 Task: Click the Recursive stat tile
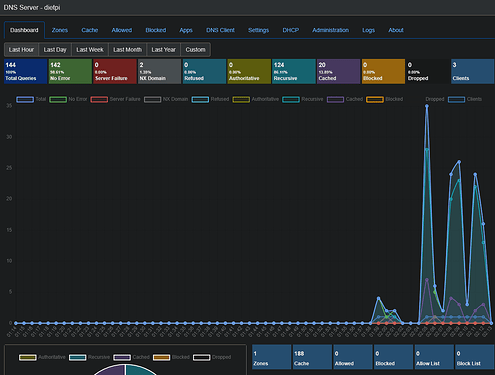pyautogui.click(x=294, y=71)
